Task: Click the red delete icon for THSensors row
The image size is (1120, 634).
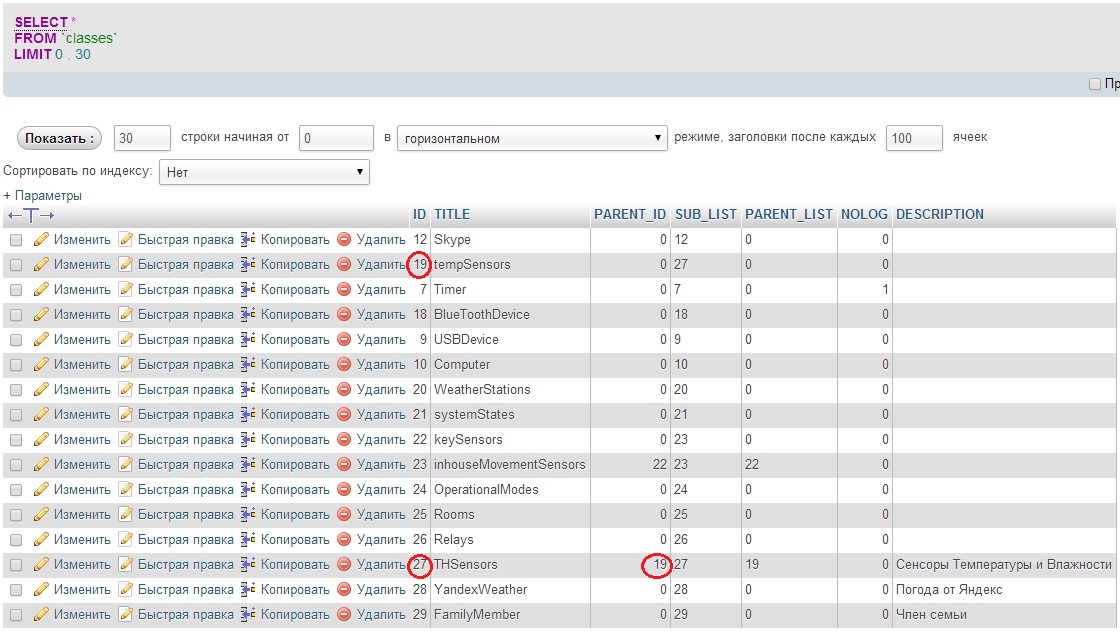Action: click(344, 565)
